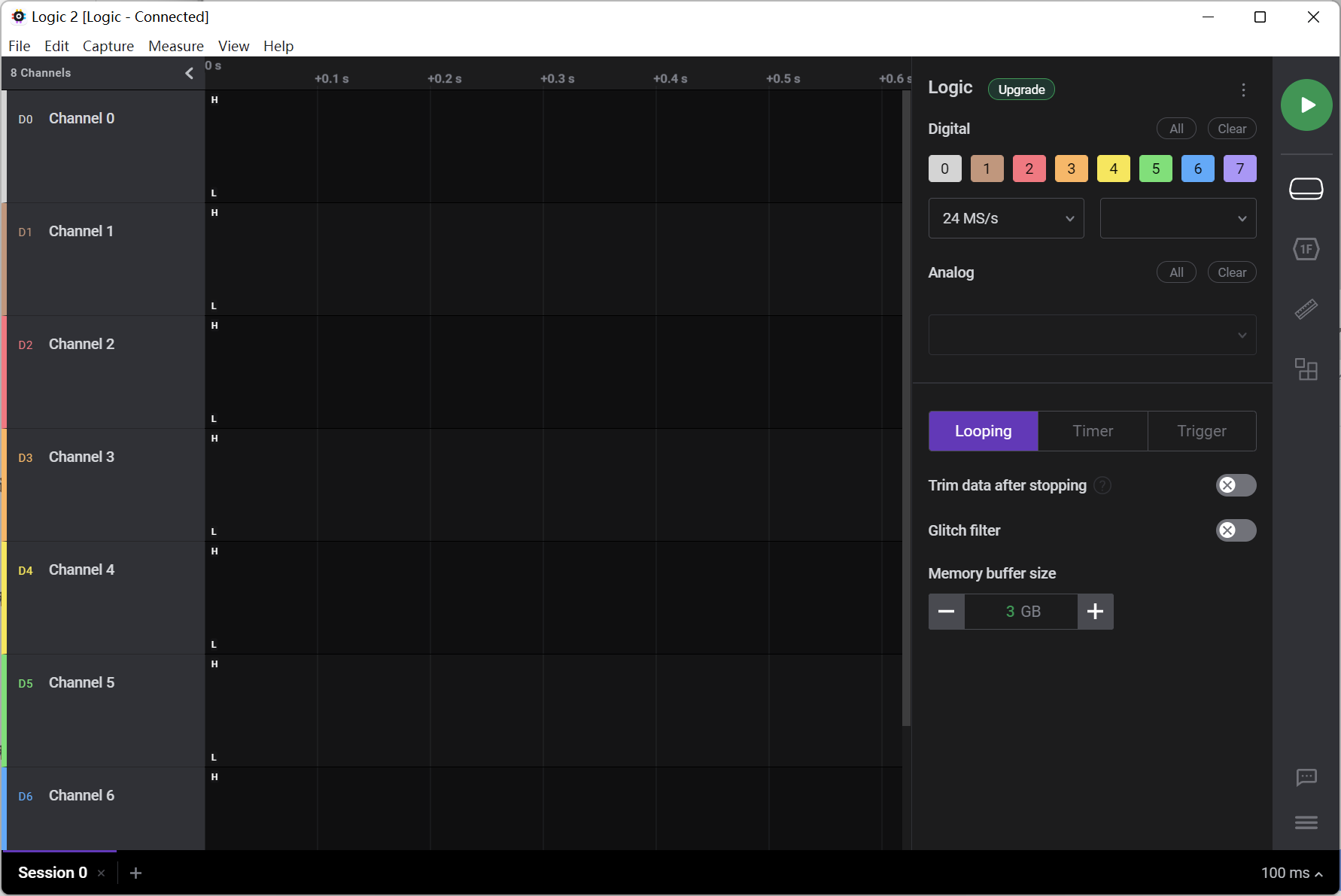Toggle digital channel 5
Image resolution: width=1341 pixels, height=896 pixels.
(x=1156, y=169)
